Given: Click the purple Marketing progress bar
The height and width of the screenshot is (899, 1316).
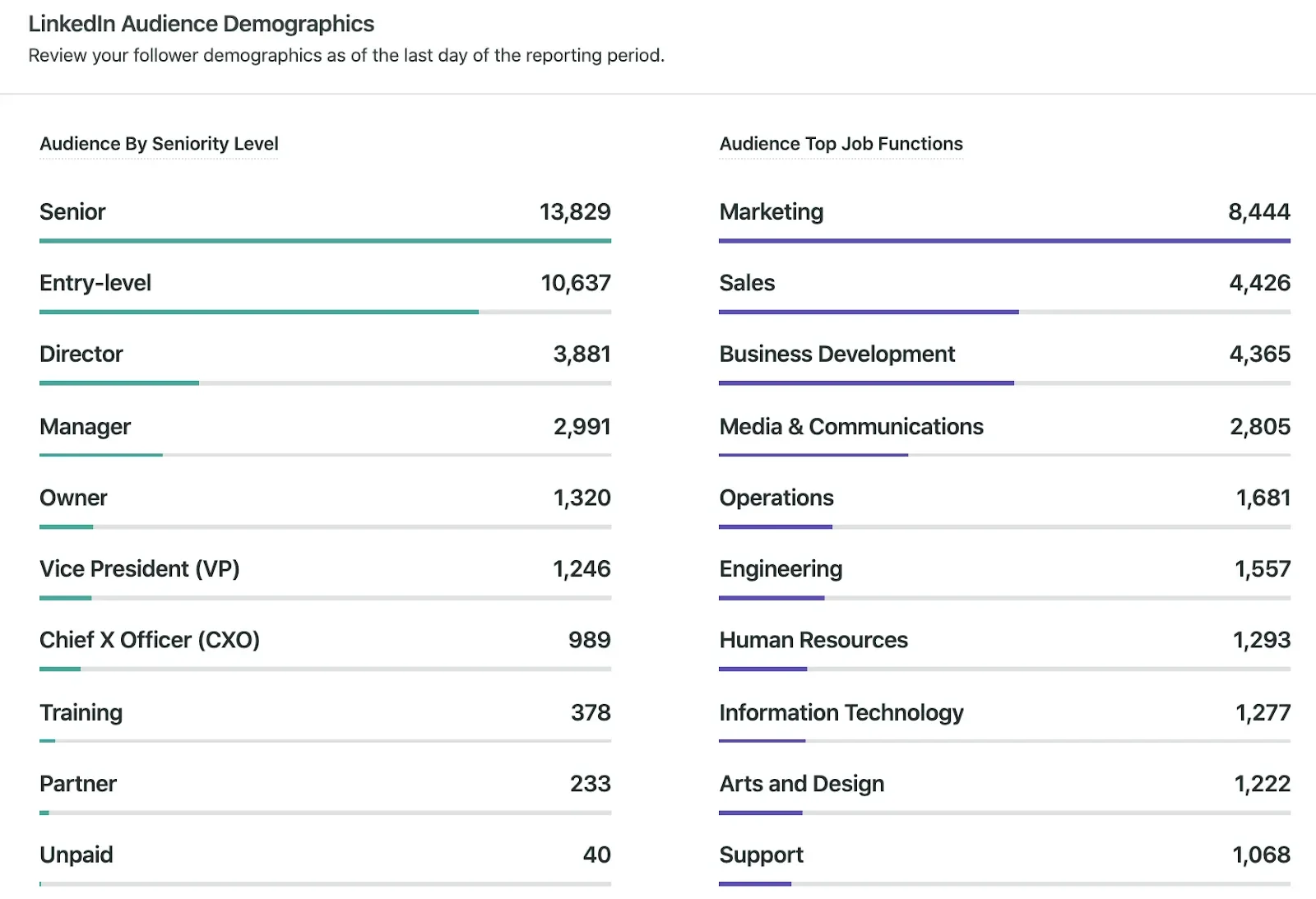Looking at the screenshot, I should [x=1004, y=240].
